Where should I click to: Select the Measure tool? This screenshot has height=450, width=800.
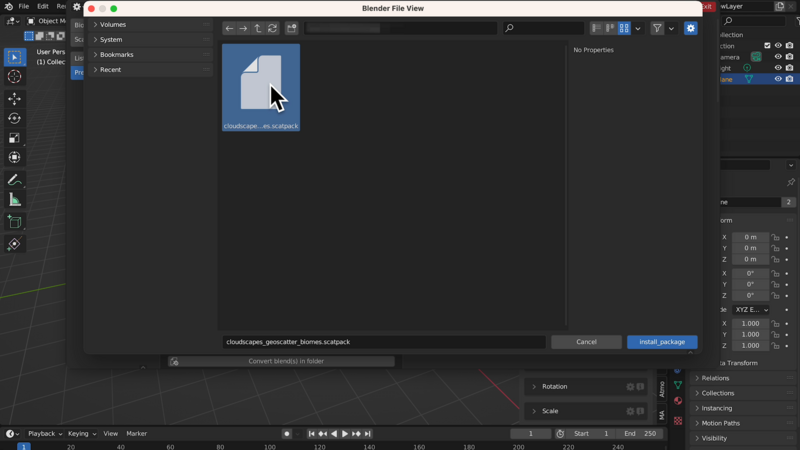14,200
